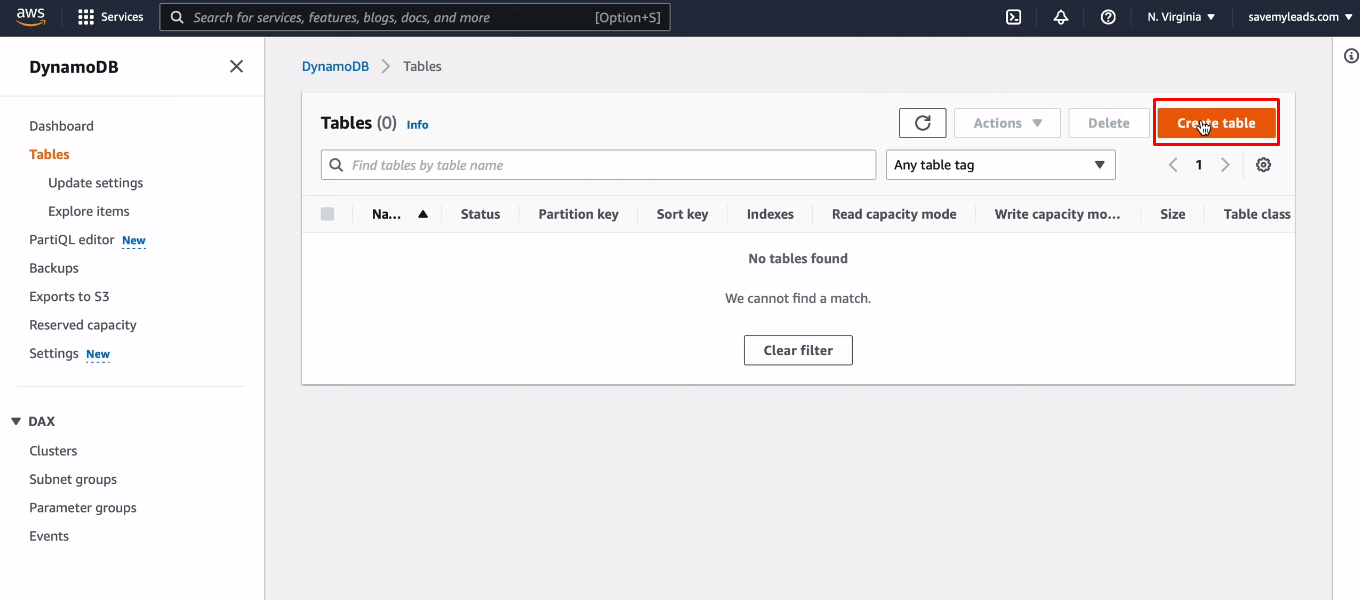Close the DynamoDB side navigation panel

tap(236, 67)
